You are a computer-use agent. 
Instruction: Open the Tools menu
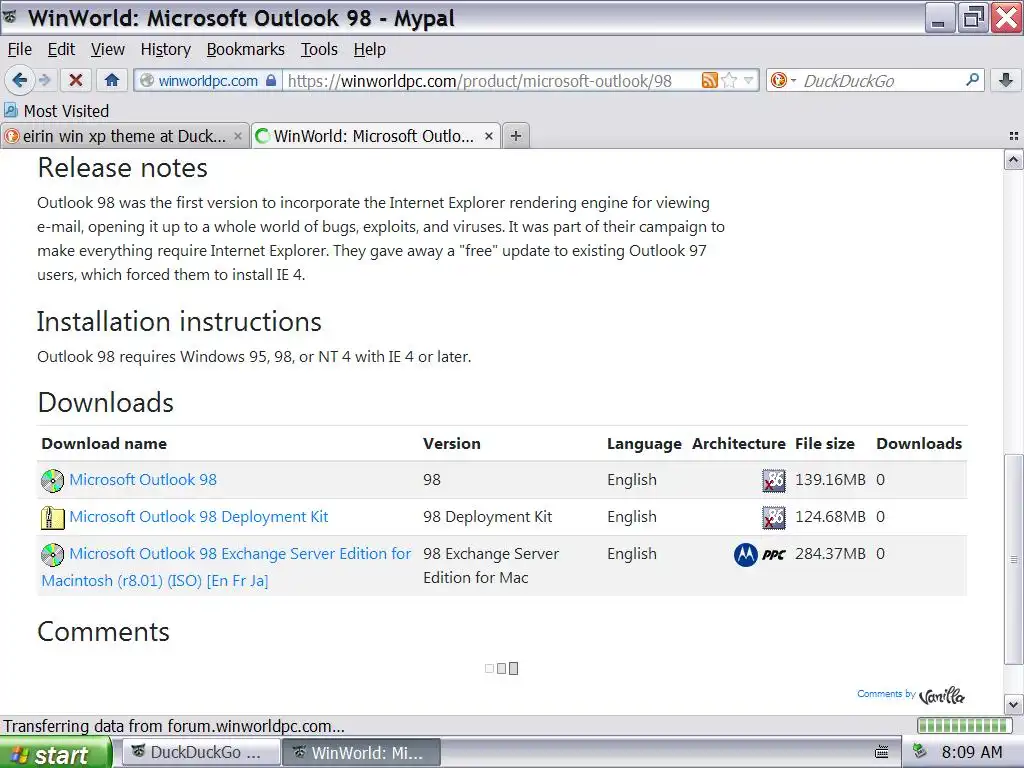click(319, 50)
